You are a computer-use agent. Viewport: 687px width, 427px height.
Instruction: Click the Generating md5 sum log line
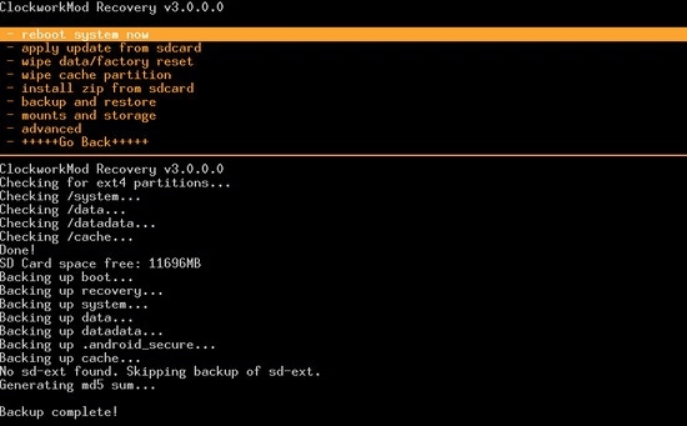click(78, 385)
